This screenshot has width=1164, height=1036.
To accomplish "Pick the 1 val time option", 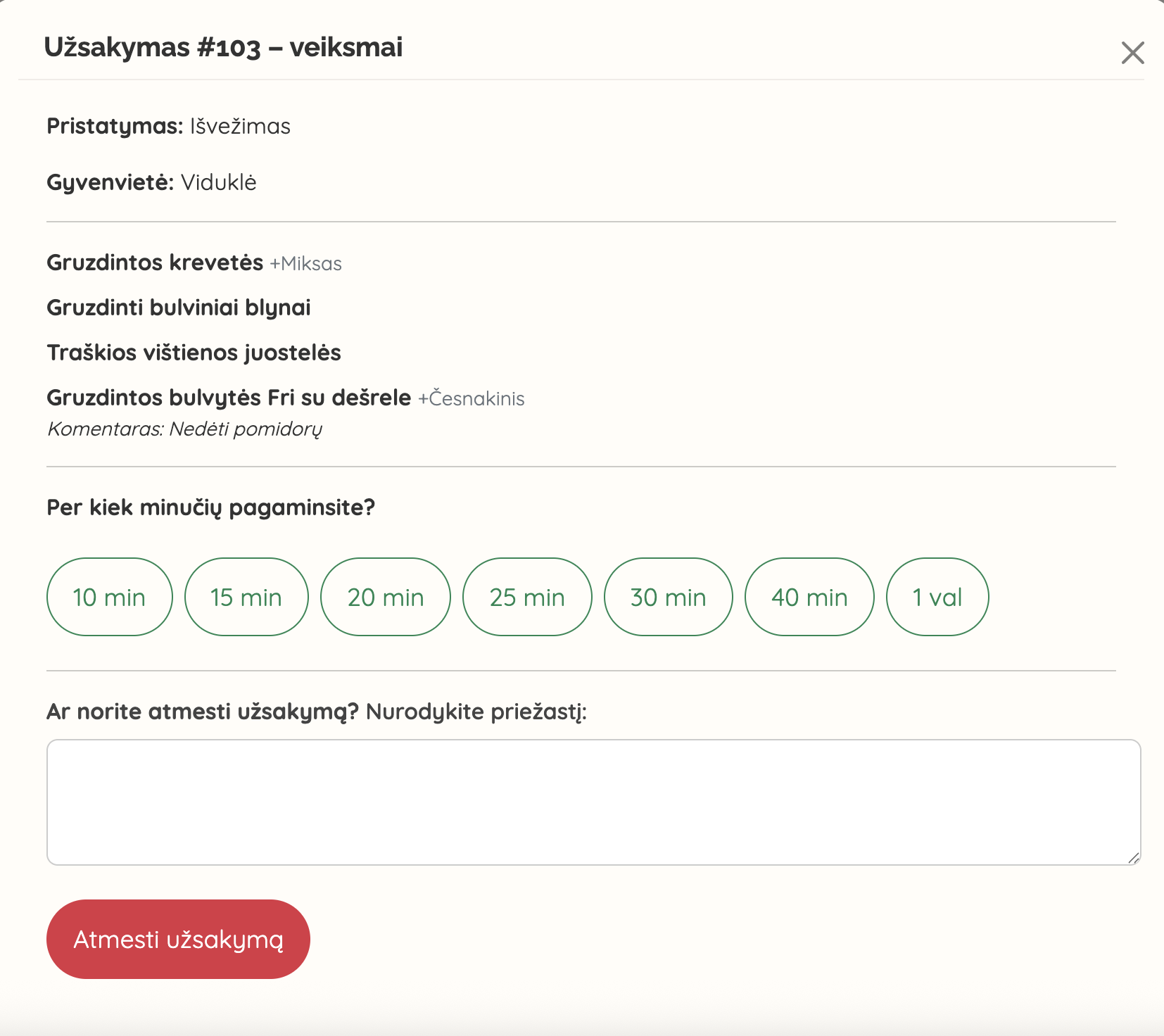I will pos(937,597).
